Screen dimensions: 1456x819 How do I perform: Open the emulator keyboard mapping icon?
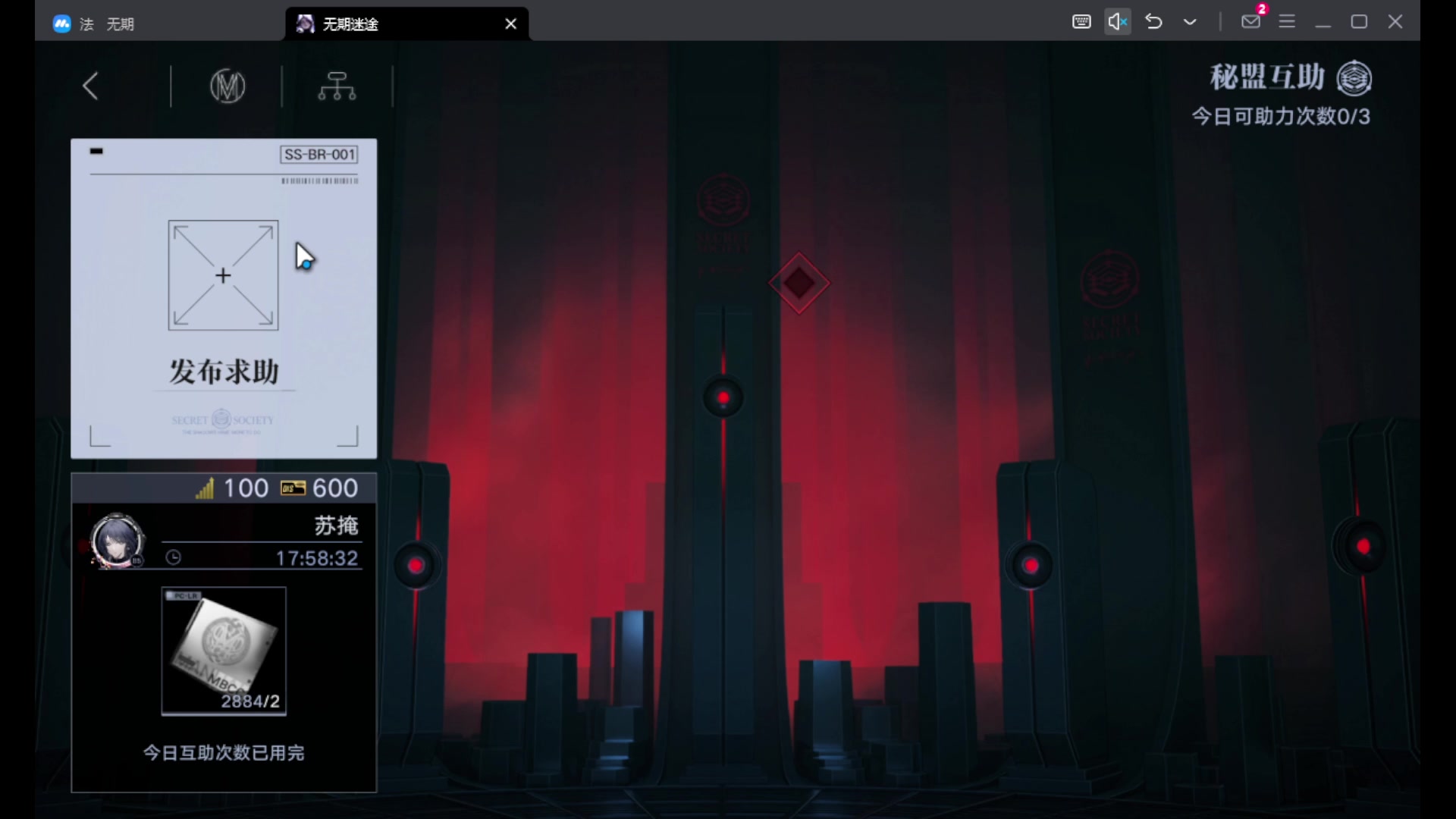[x=1081, y=21]
